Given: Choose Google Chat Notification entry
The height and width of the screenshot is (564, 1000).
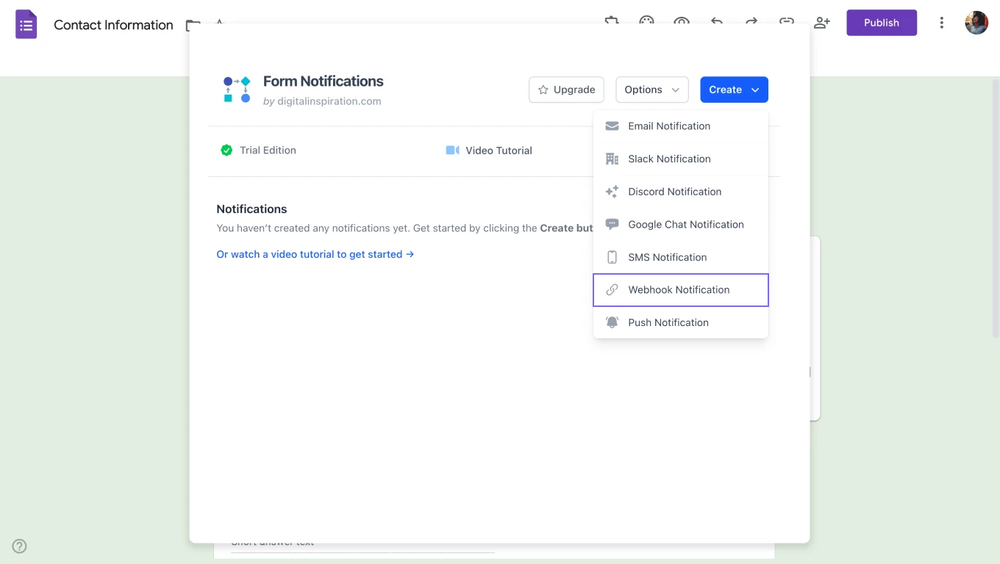Looking at the screenshot, I should click(680, 225).
